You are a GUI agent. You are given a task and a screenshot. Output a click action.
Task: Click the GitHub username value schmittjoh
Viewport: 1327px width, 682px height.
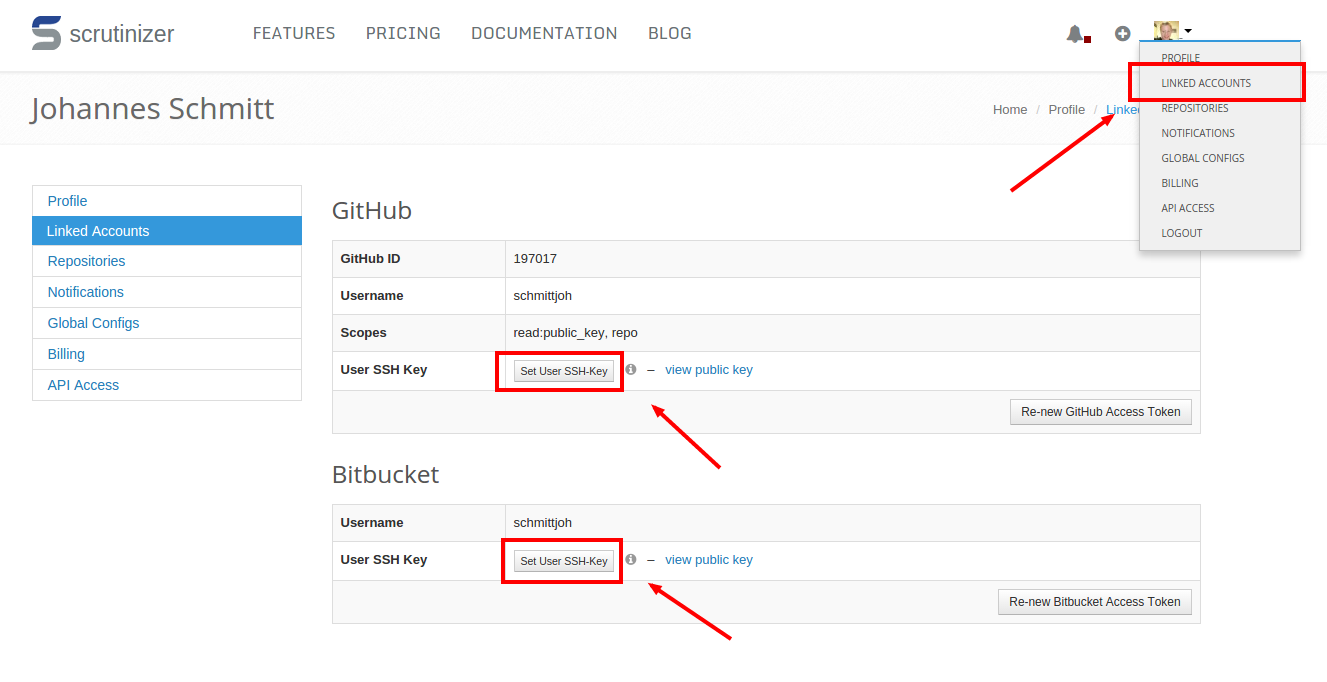coord(543,296)
